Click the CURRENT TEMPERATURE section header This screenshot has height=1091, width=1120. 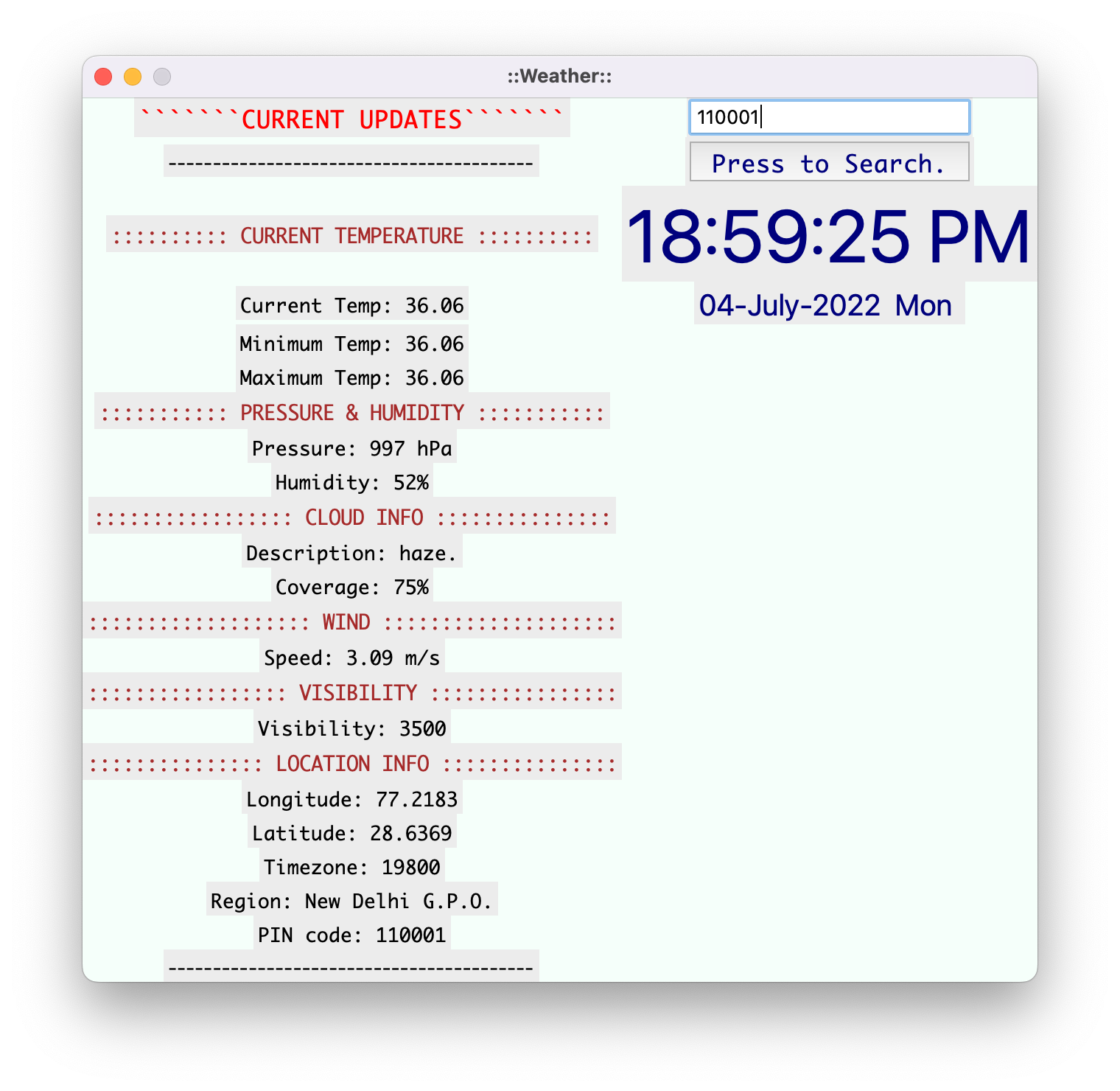click(x=352, y=235)
